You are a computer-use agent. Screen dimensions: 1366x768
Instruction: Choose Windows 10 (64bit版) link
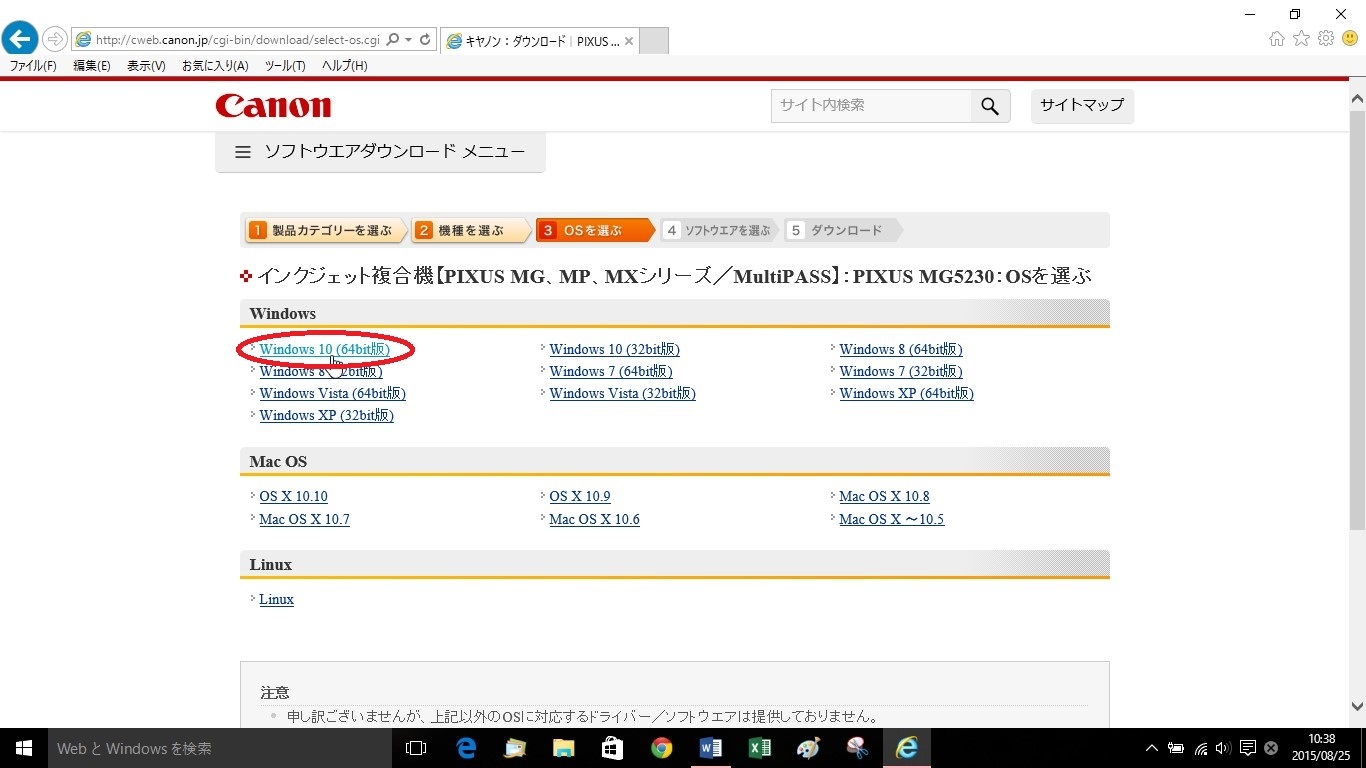(x=324, y=349)
